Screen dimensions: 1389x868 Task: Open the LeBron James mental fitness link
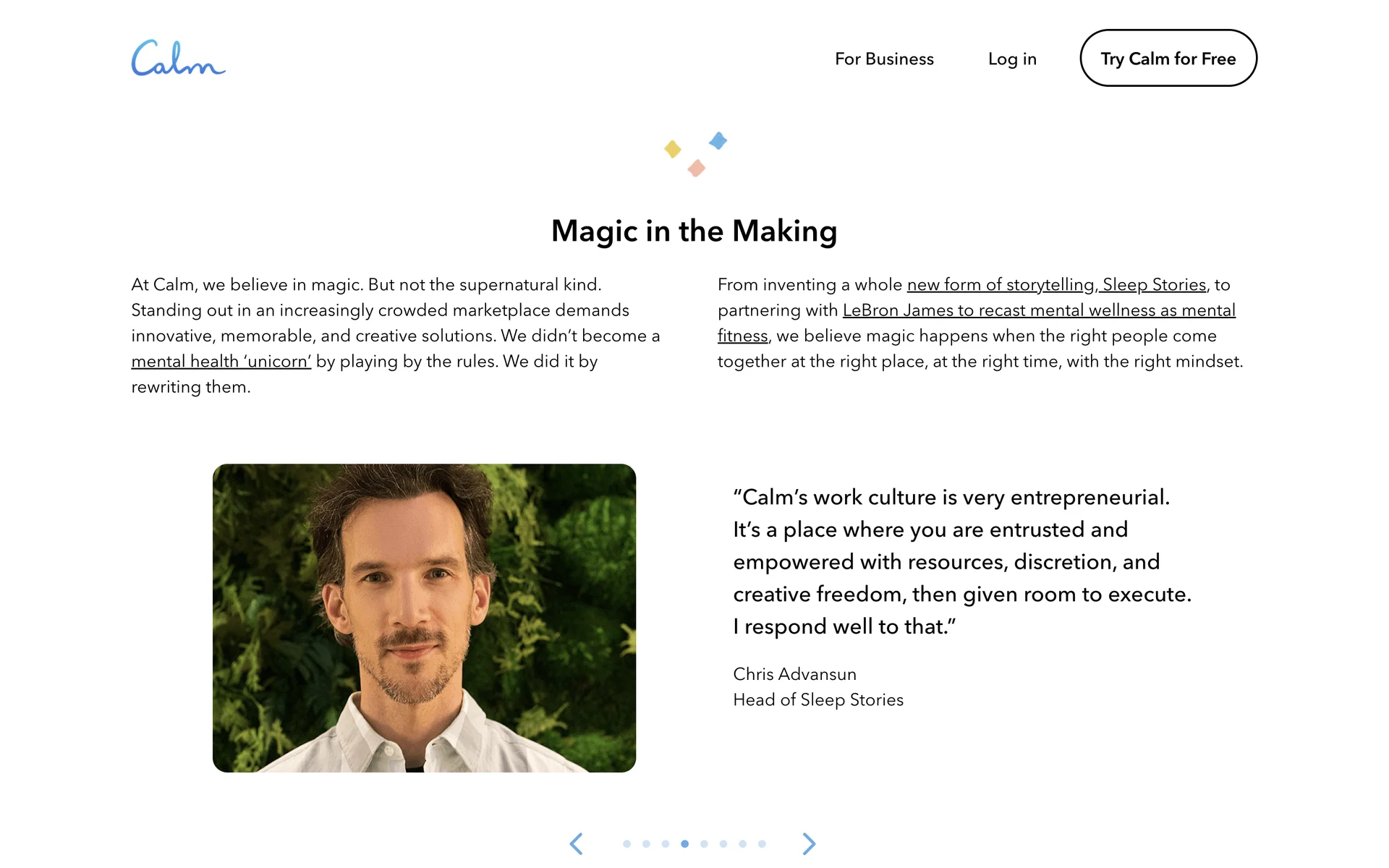[x=1038, y=310]
